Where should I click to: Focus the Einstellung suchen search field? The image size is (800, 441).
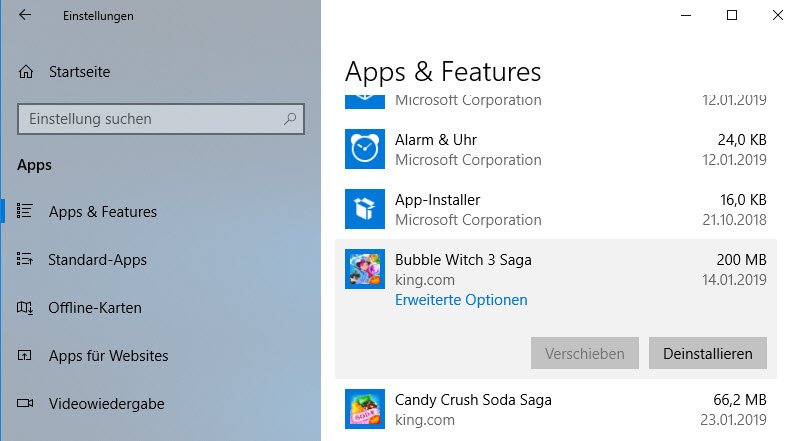(x=150, y=119)
